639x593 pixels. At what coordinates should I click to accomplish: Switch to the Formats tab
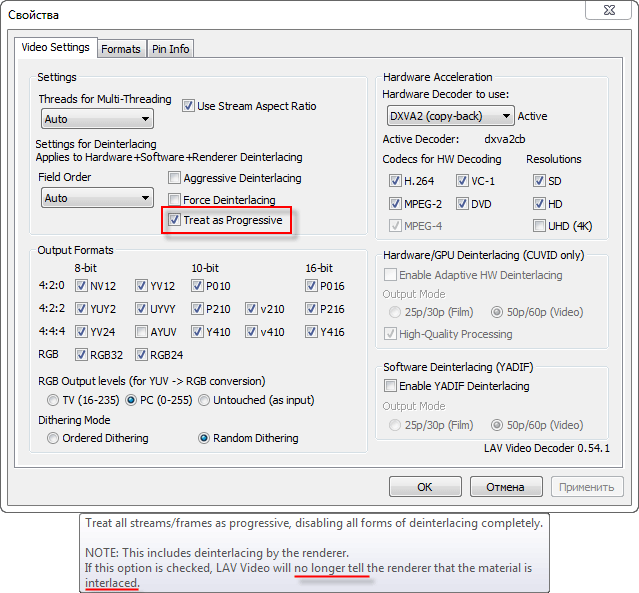coord(121,49)
